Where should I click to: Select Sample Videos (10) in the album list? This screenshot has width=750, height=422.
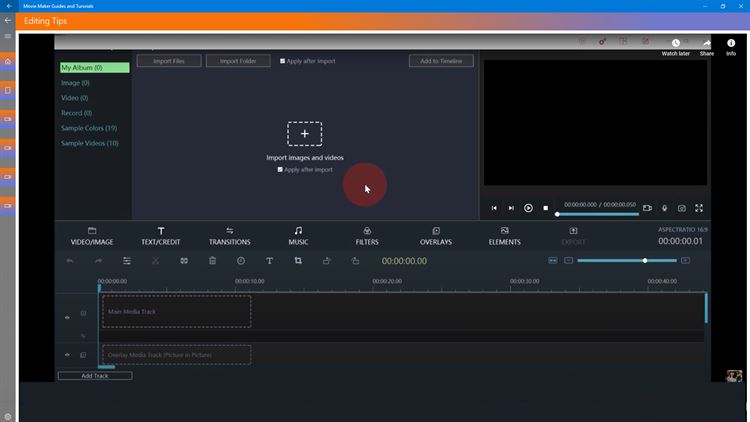(89, 143)
